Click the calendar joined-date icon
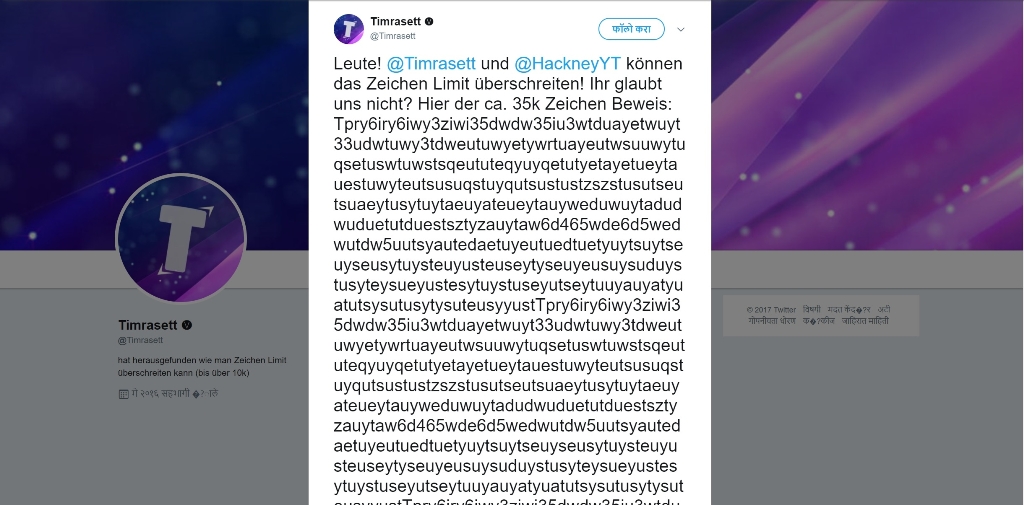 [x=123, y=394]
